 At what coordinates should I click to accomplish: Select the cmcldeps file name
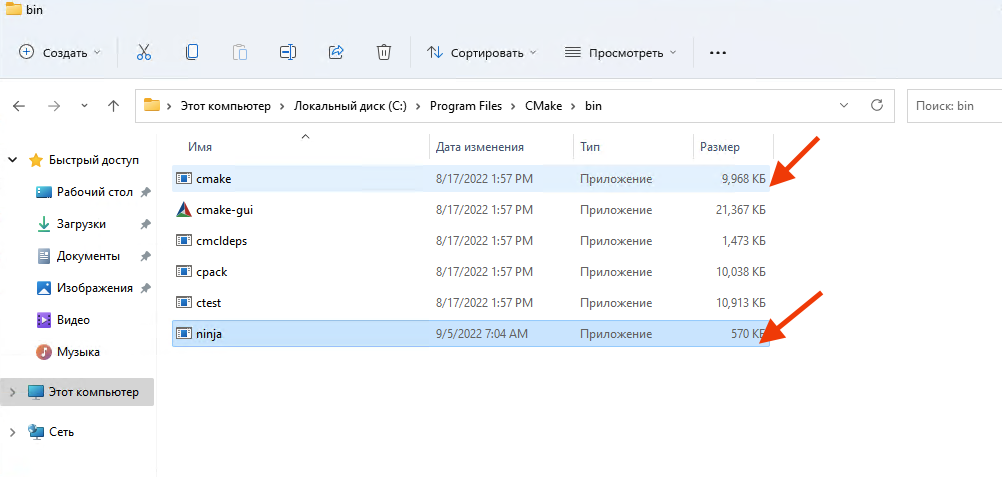click(x=222, y=241)
